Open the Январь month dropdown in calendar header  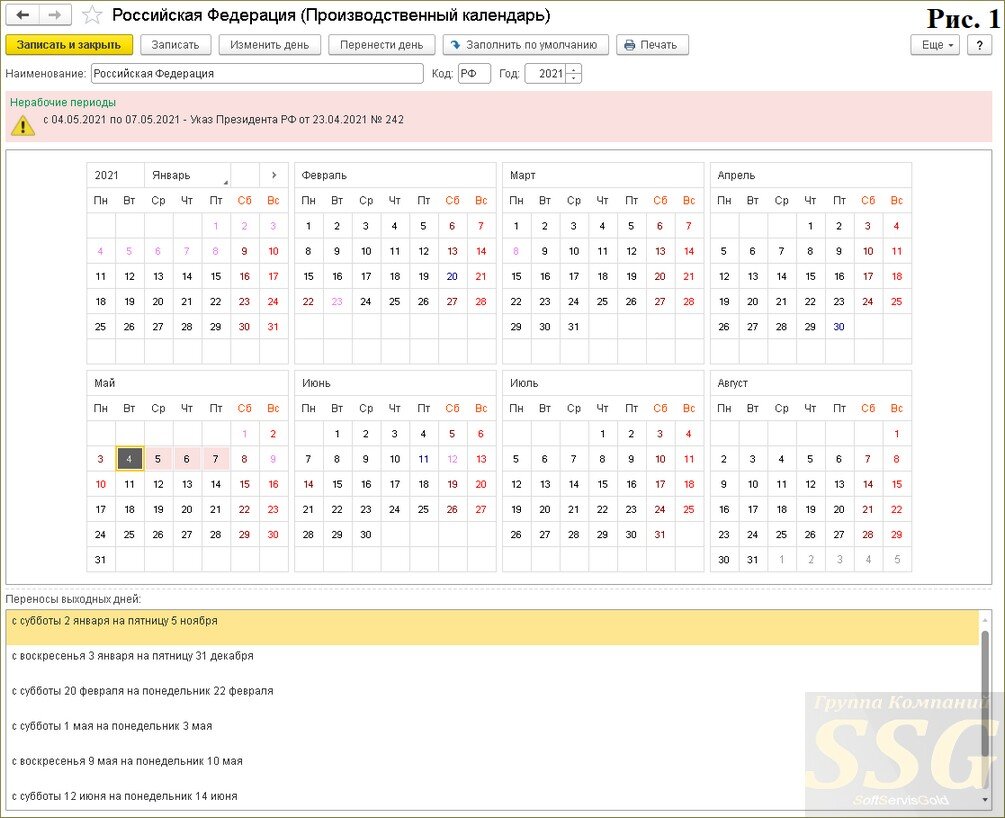[187, 175]
